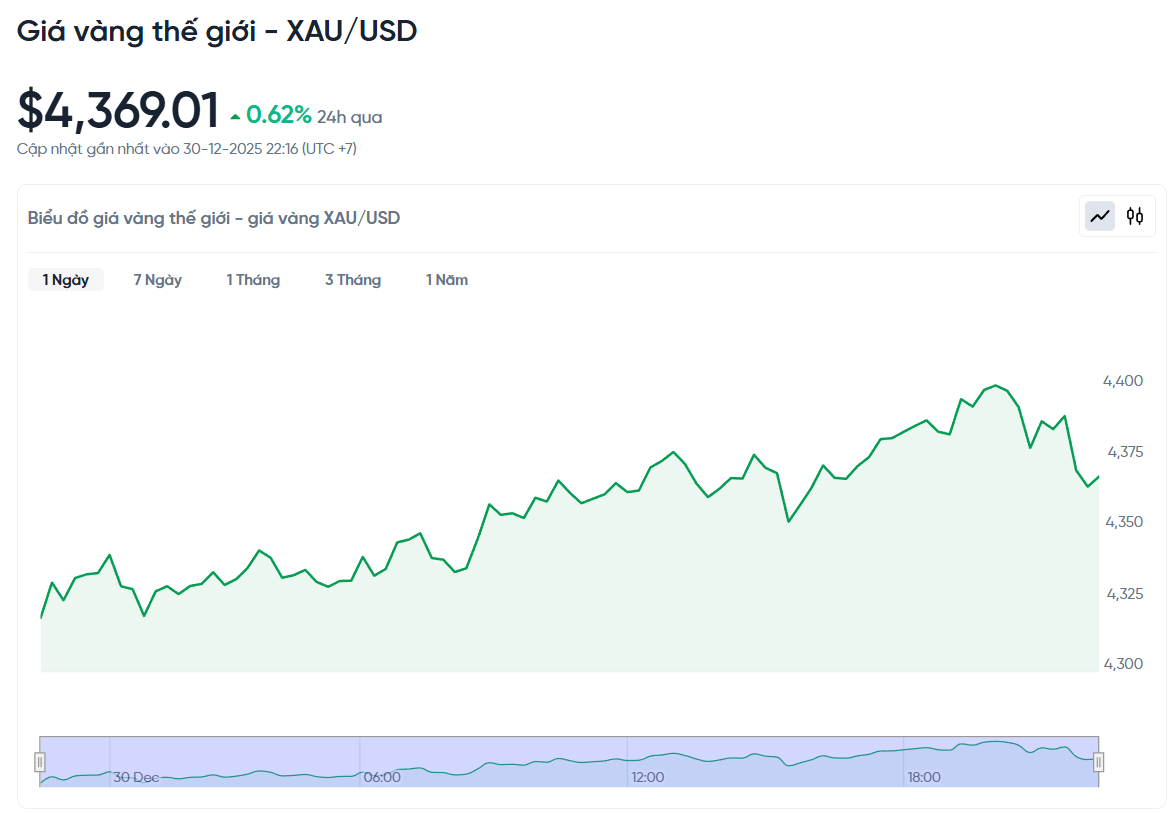Image resolution: width=1168 pixels, height=814 pixels.
Task: Click the peak of the green price line
Action: pyautogui.click(x=996, y=384)
